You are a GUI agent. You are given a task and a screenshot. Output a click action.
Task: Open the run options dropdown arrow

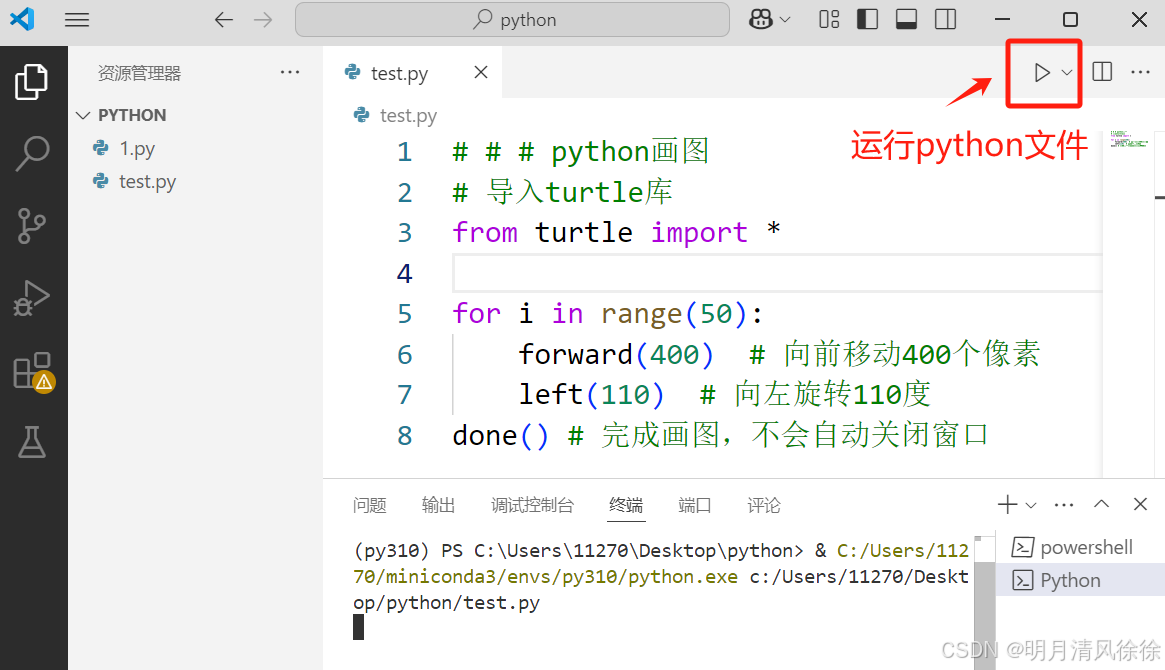[x=1067, y=73]
